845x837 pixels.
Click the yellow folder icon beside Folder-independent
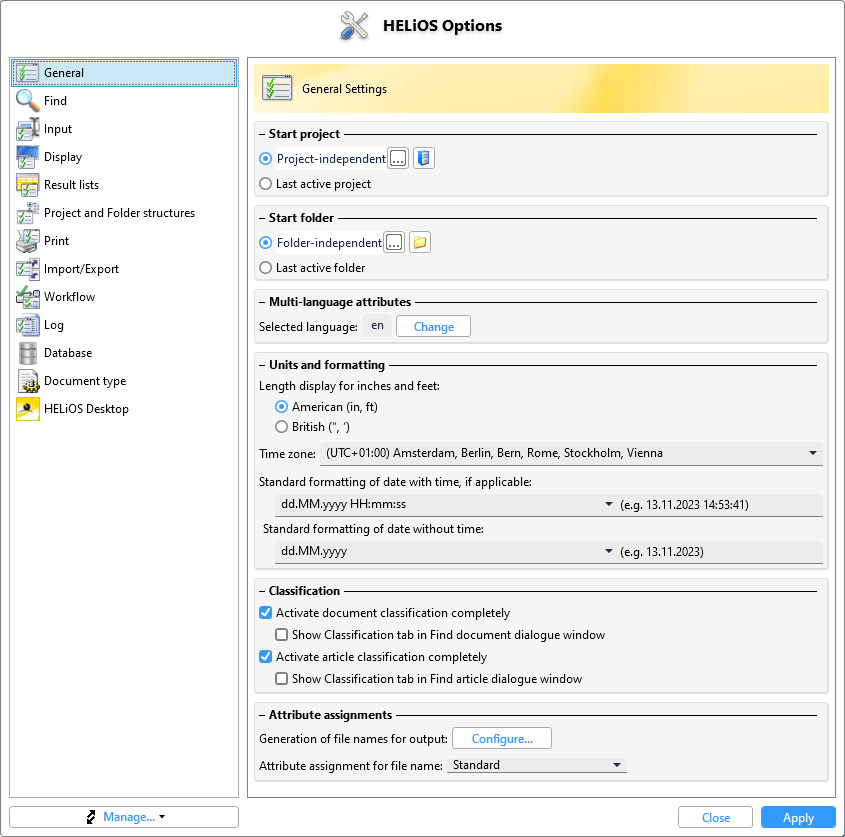click(x=420, y=243)
